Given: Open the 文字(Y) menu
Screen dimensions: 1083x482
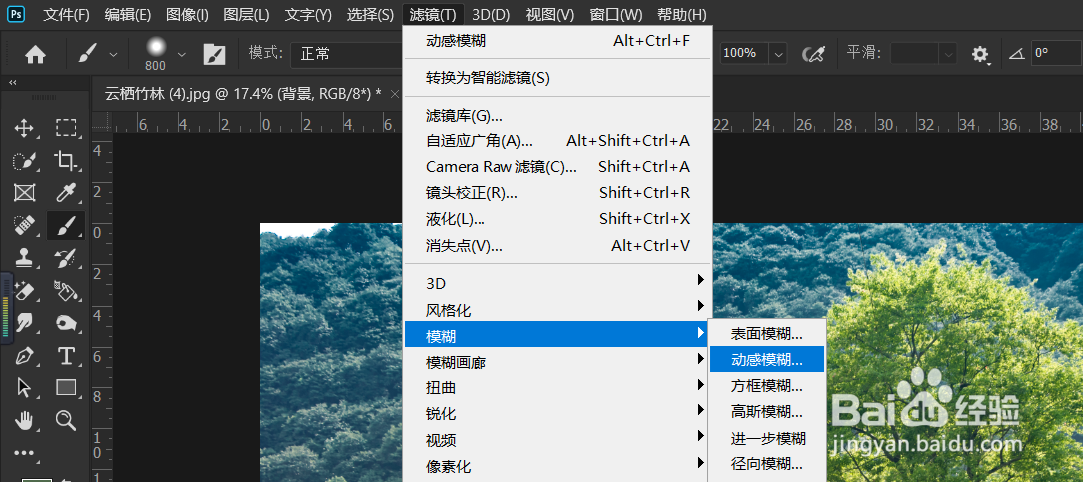Looking at the screenshot, I should 308,15.
